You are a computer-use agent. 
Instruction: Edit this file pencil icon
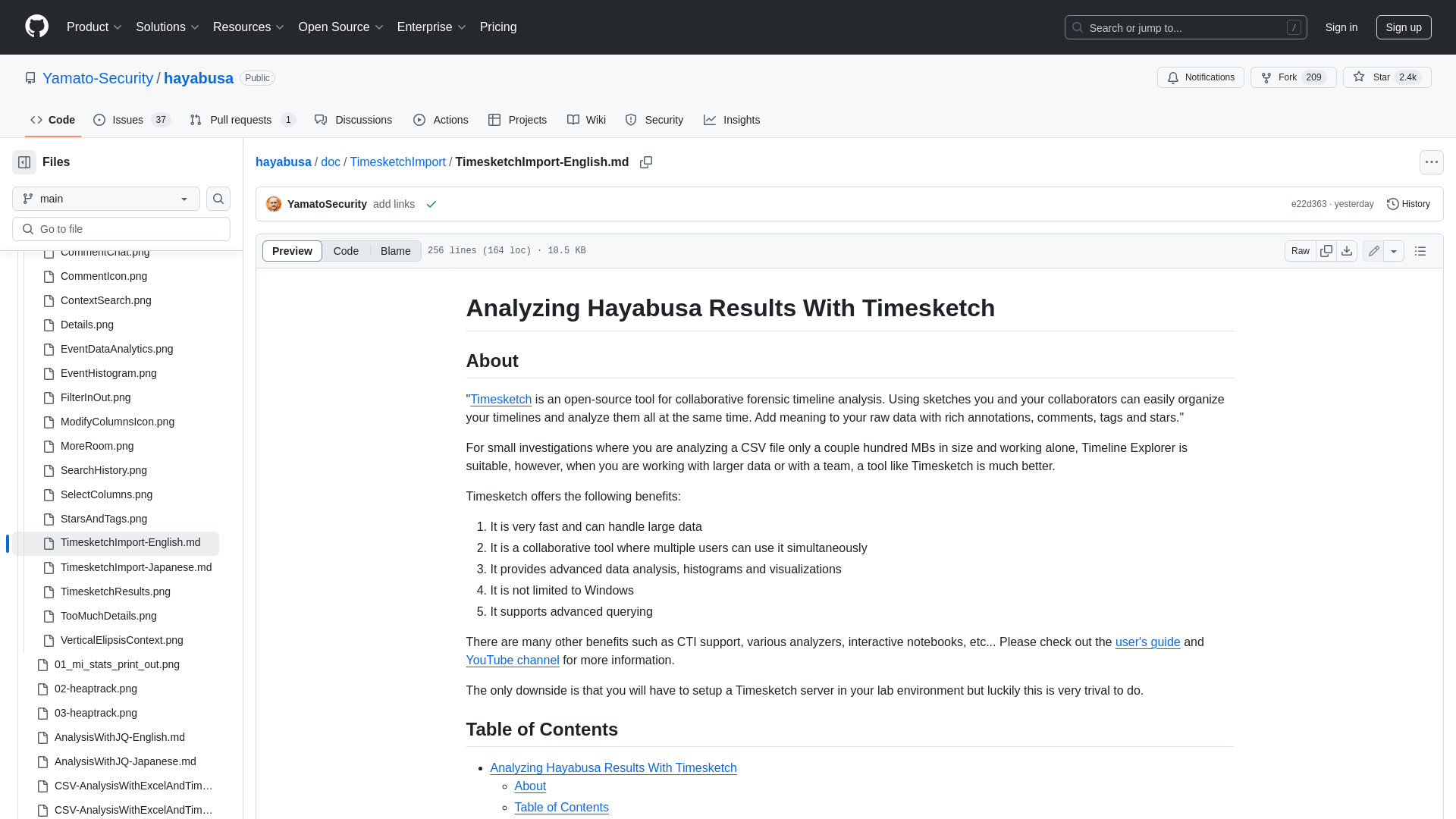point(1373,251)
